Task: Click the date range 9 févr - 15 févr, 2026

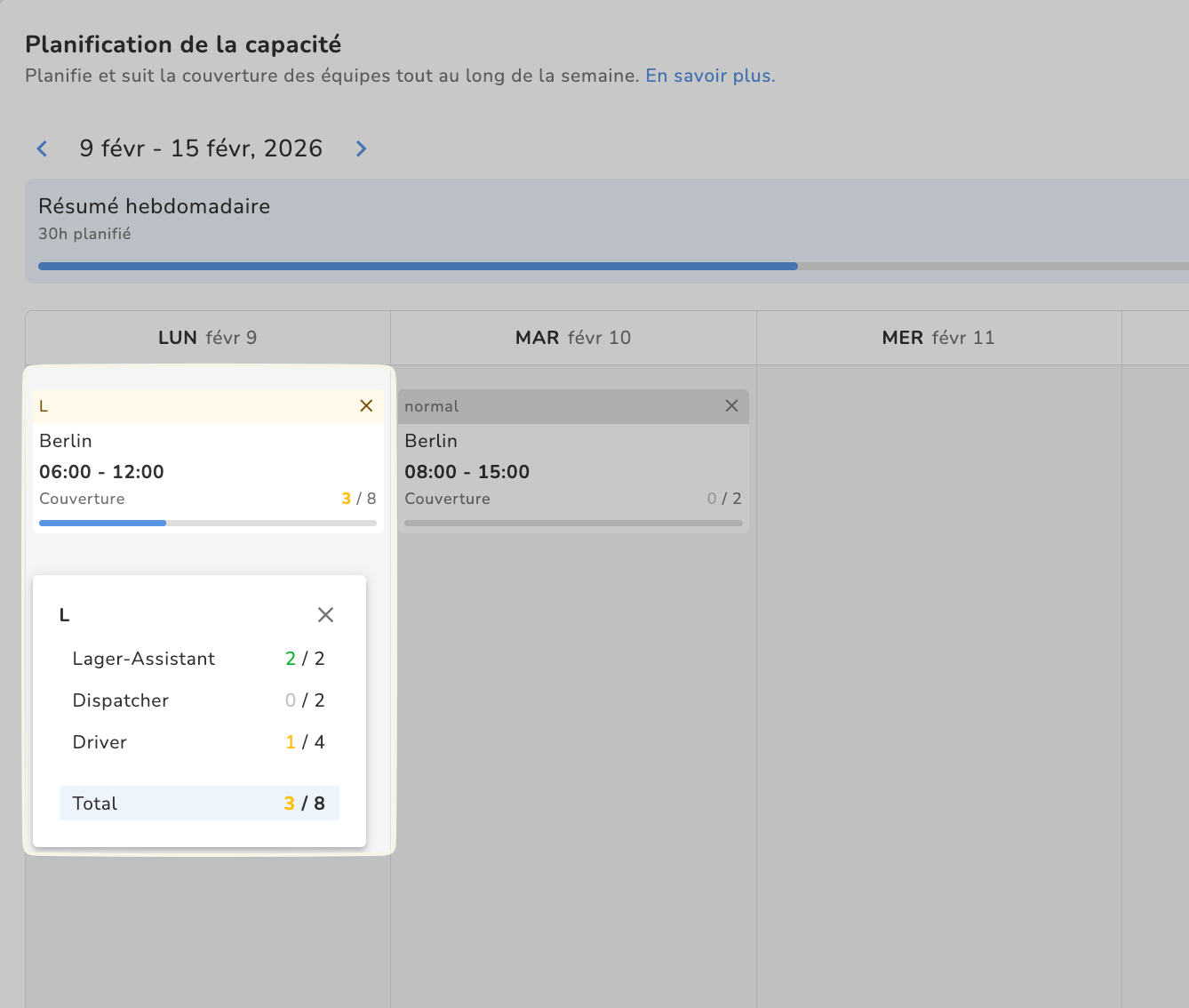Action: coord(201,148)
